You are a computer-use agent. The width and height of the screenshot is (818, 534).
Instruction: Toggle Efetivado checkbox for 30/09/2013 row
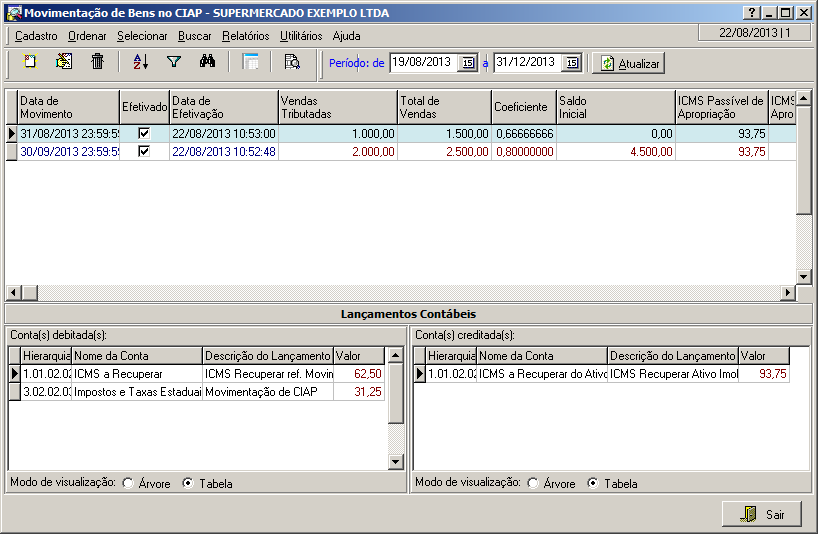144,151
